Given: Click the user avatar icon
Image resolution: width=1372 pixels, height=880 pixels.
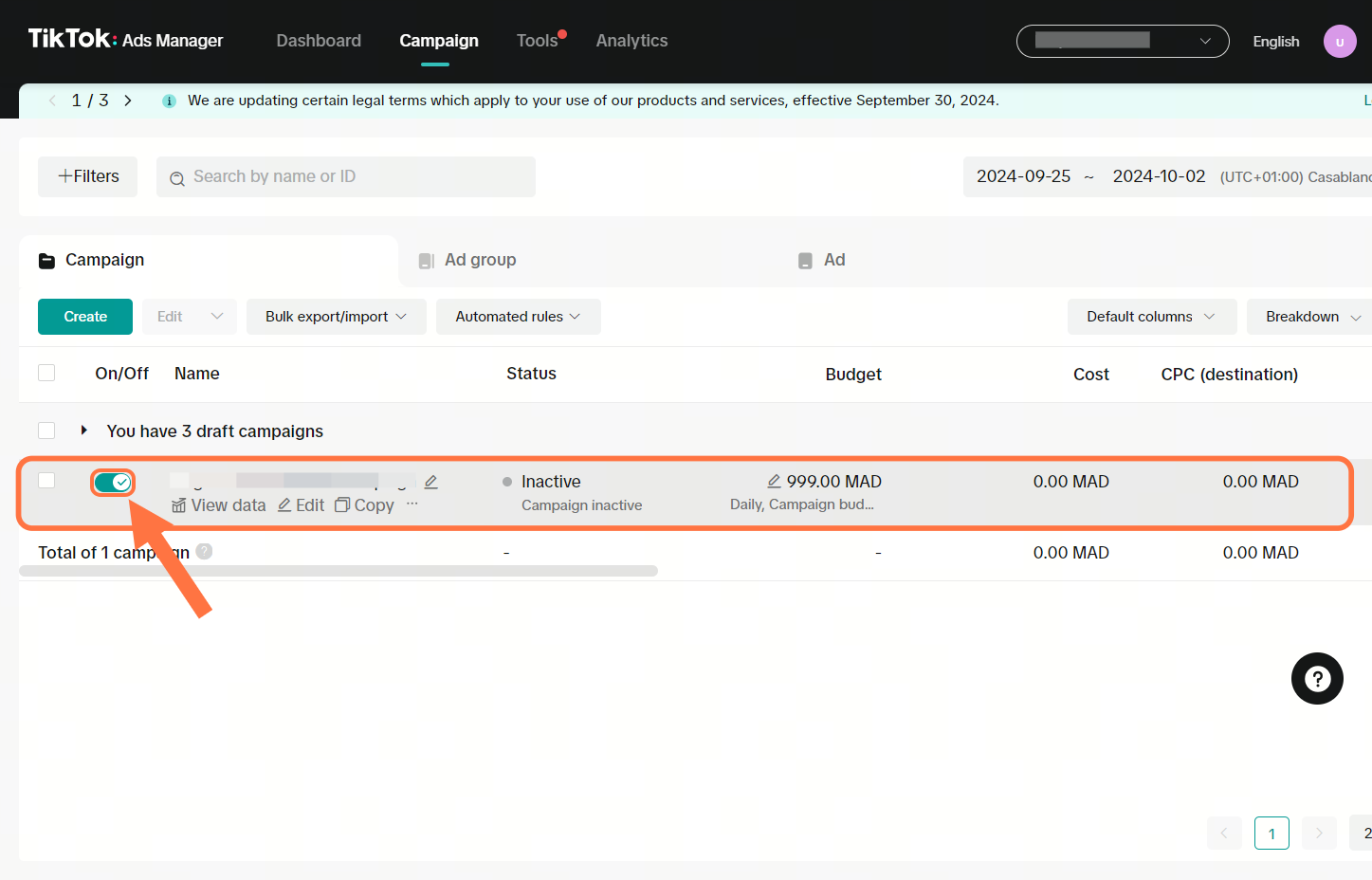Looking at the screenshot, I should click(x=1339, y=42).
